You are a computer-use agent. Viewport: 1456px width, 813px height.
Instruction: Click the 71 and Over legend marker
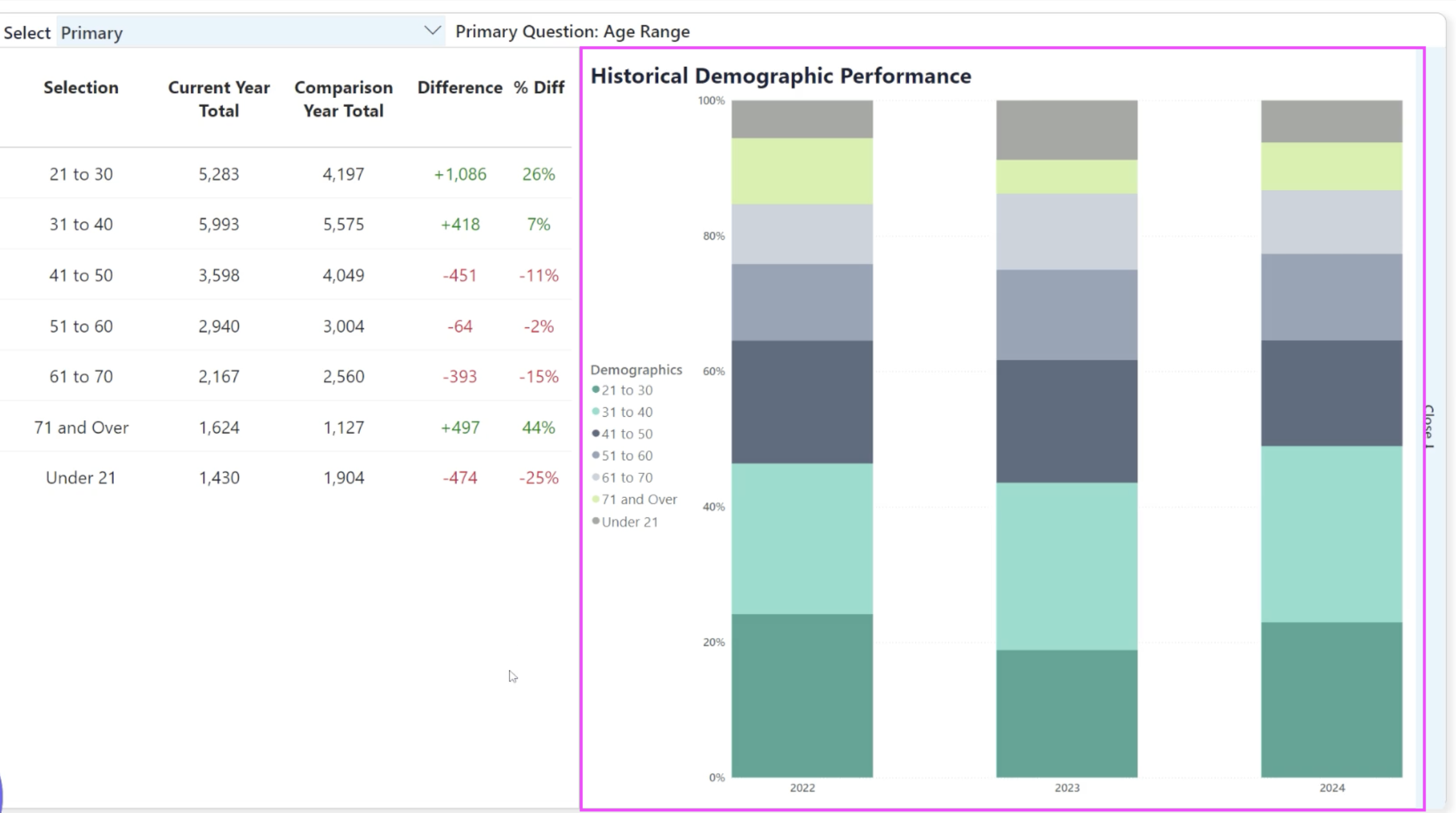(x=596, y=499)
